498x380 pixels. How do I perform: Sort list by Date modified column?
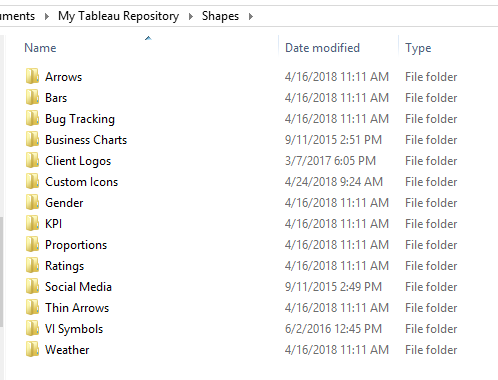tap(322, 48)
